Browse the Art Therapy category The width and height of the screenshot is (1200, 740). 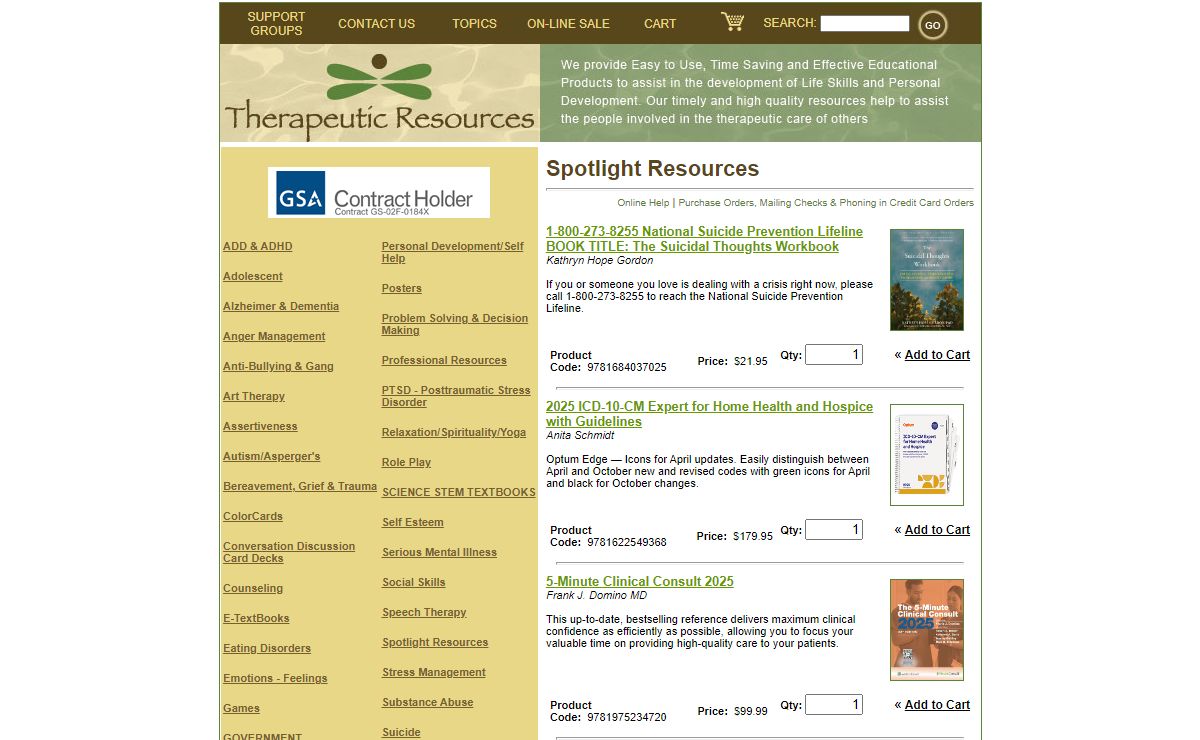(254, 396)
